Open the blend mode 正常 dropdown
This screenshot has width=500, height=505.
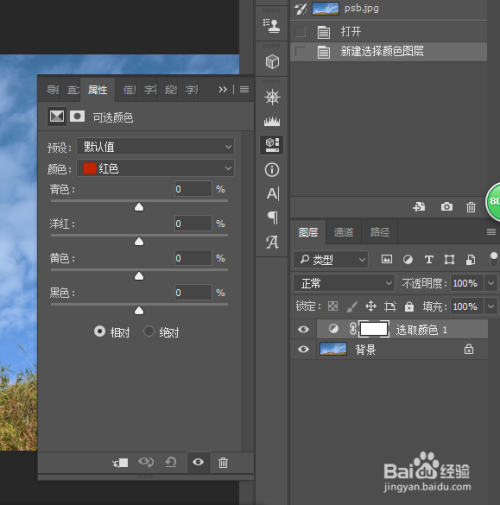(x=344, y=283)
